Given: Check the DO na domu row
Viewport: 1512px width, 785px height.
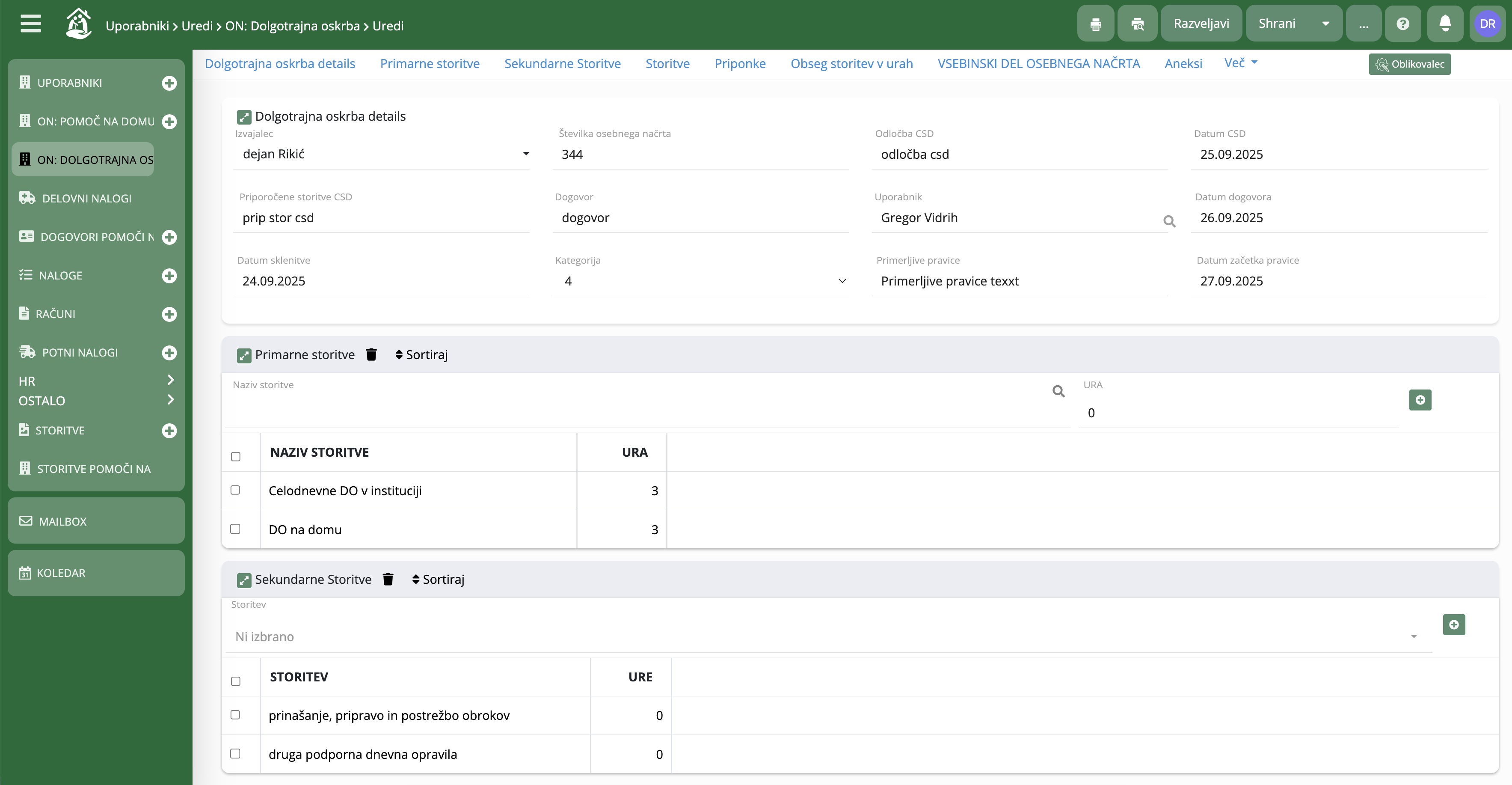Looking at the screenshot, I should pos(235,529).
